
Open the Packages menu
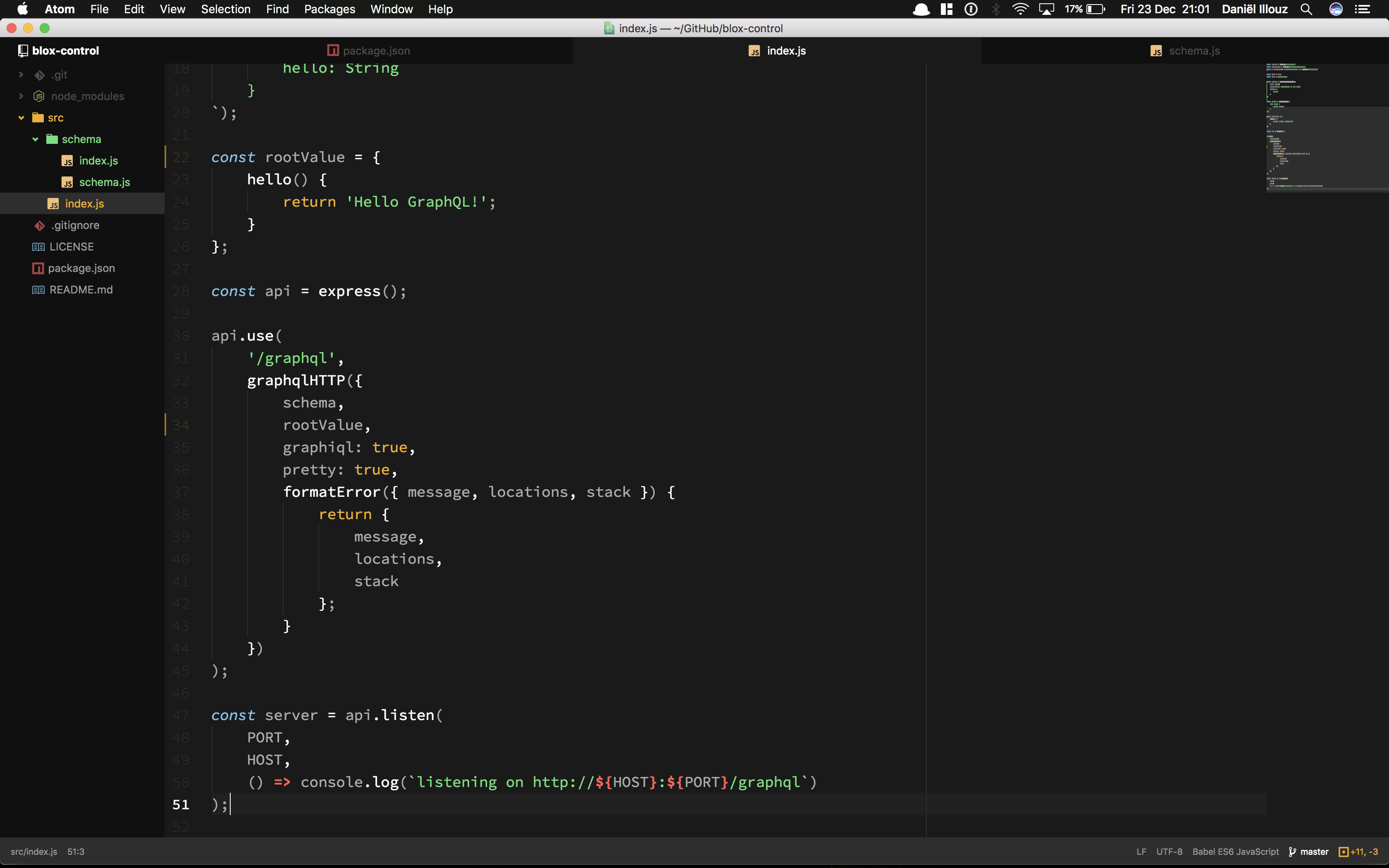pos(329,9)
